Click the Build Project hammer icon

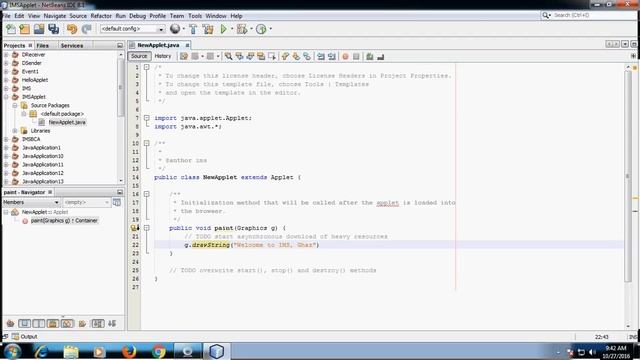(193, 29)
